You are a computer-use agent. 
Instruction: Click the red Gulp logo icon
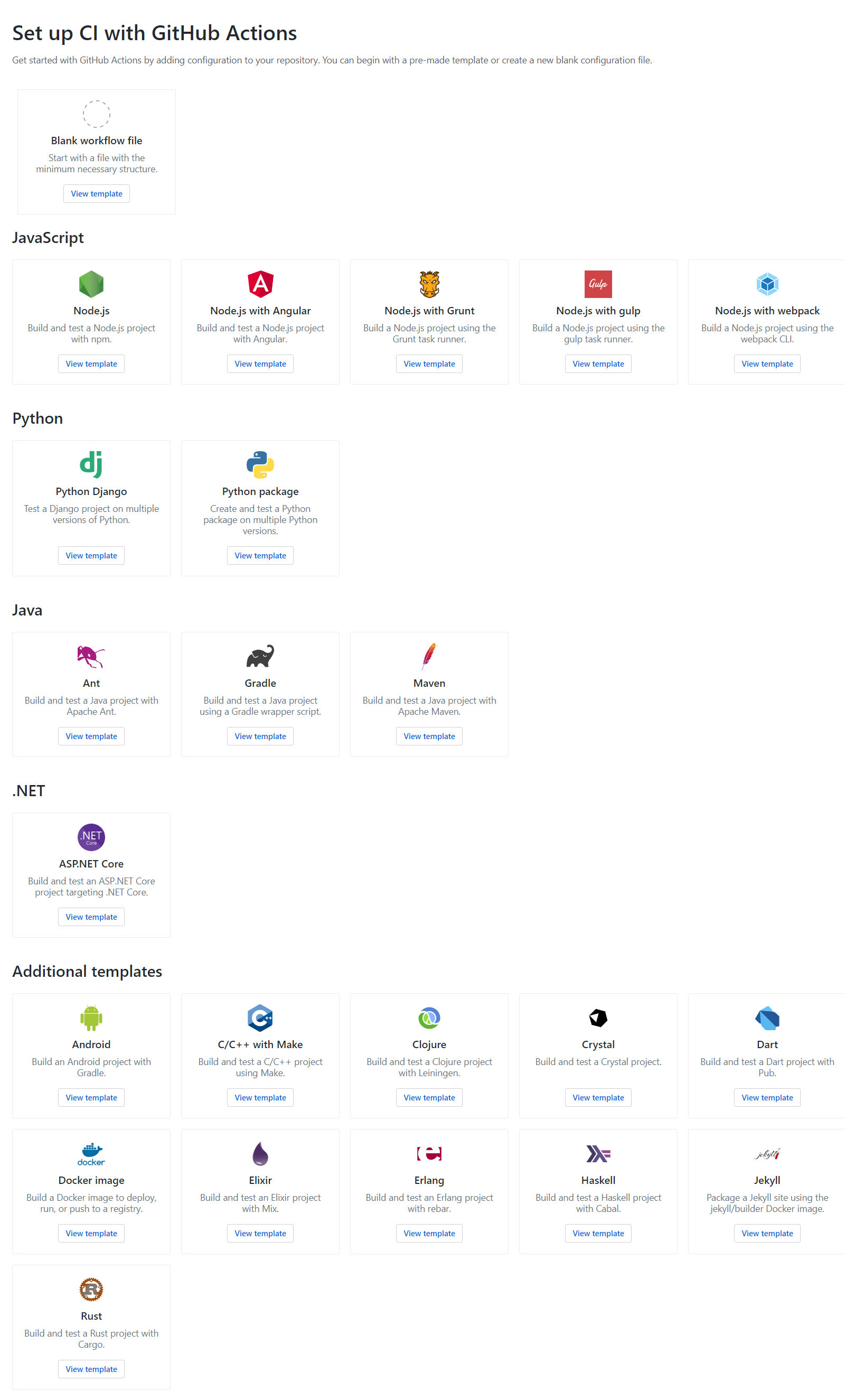(x=598, y=284)
